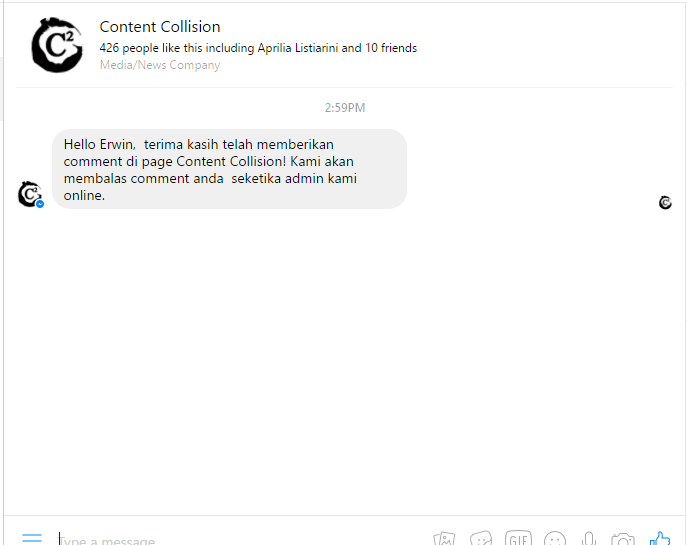687x545 pixels.
Task: Click the 'Type a message' input field
Action: click(241, 540)
